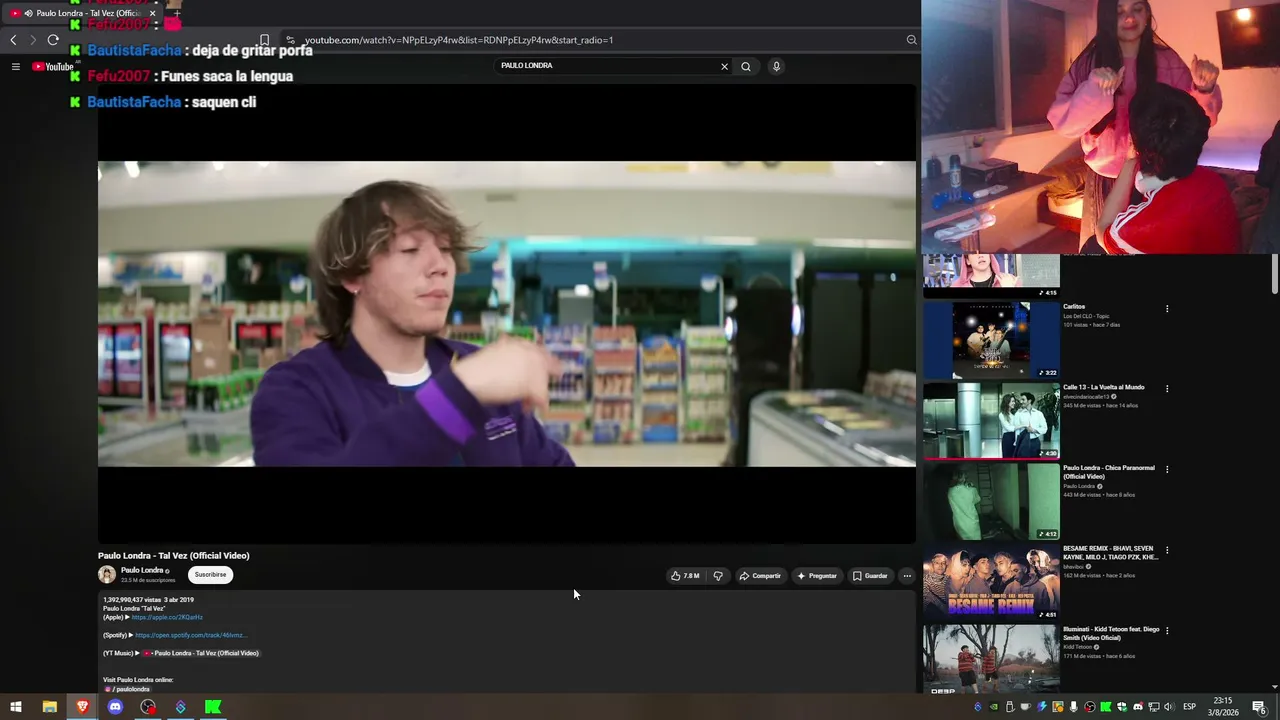Go back using the browser back arrow
This screenshot has height=720, width=1280.
[x=13, y=40]
